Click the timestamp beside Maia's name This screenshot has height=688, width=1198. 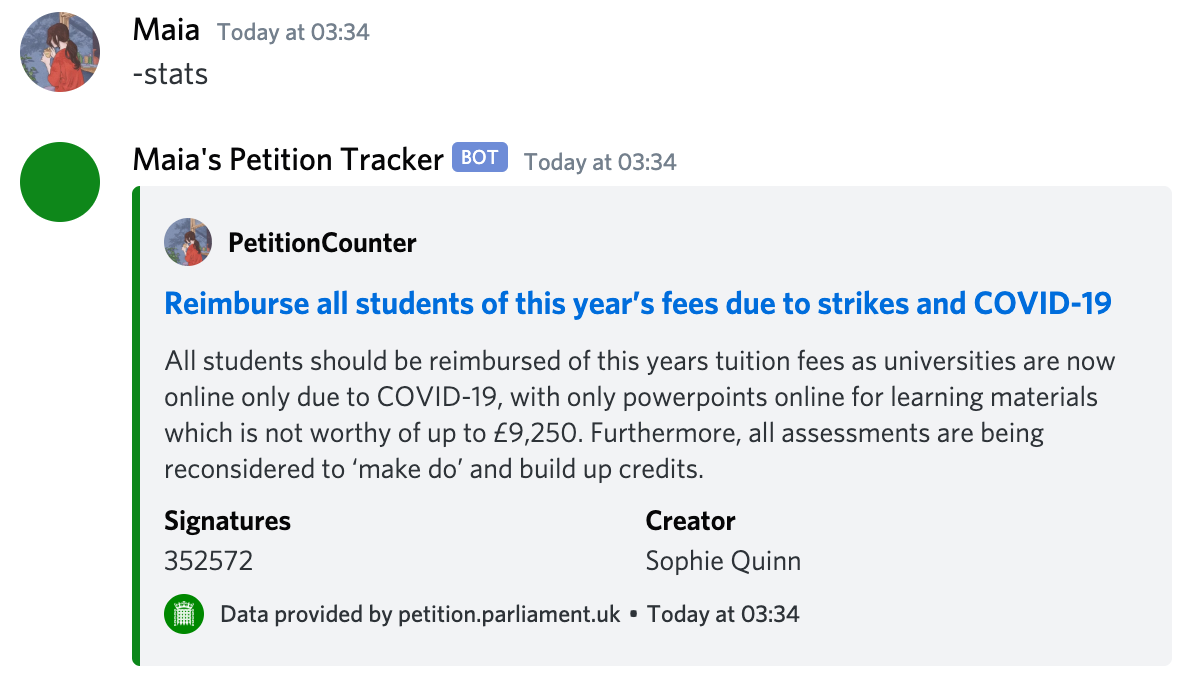(x=293, y=32)
